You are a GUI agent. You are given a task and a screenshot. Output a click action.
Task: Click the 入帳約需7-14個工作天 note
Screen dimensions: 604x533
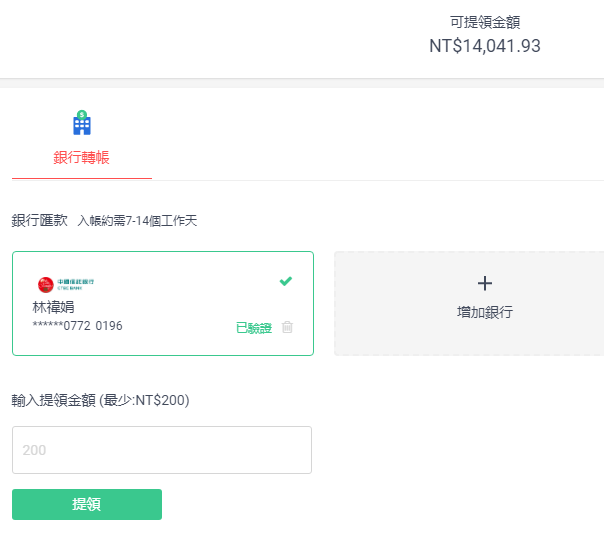click(x=137, y=220)
